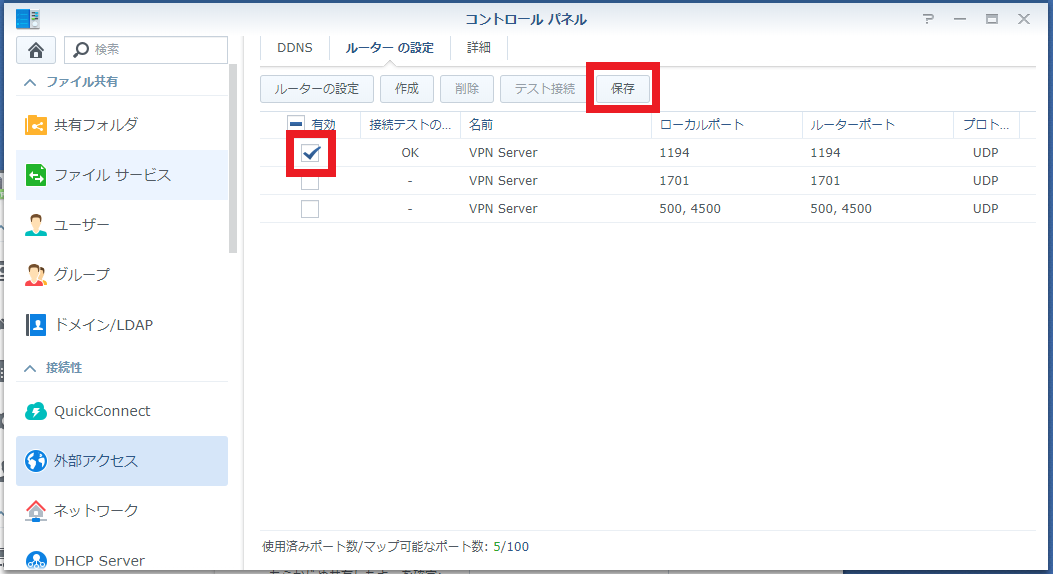Toggle the 有効 header select-all checkbox

pyautogui.click(x=295, y=124)
